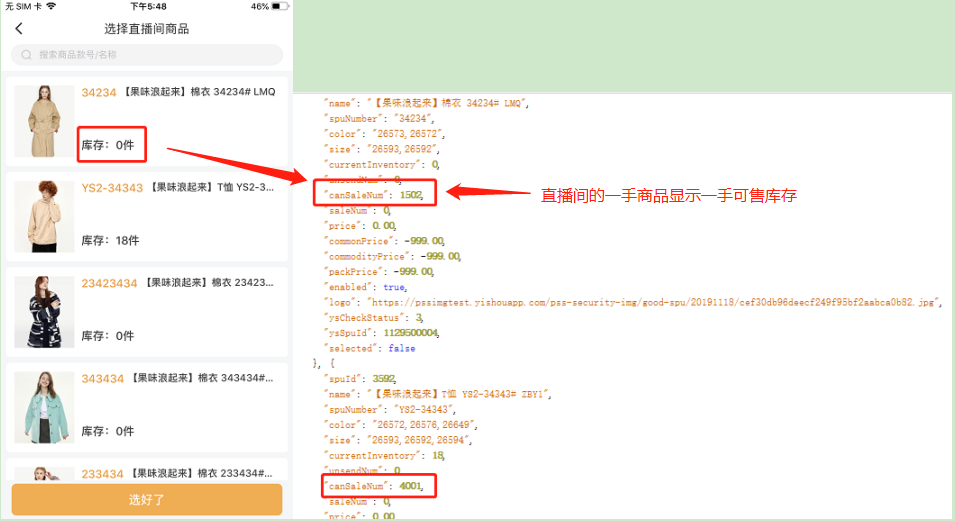Select product number 343434
The height and width of the screenshot is (521, 955).
(102, 379)
